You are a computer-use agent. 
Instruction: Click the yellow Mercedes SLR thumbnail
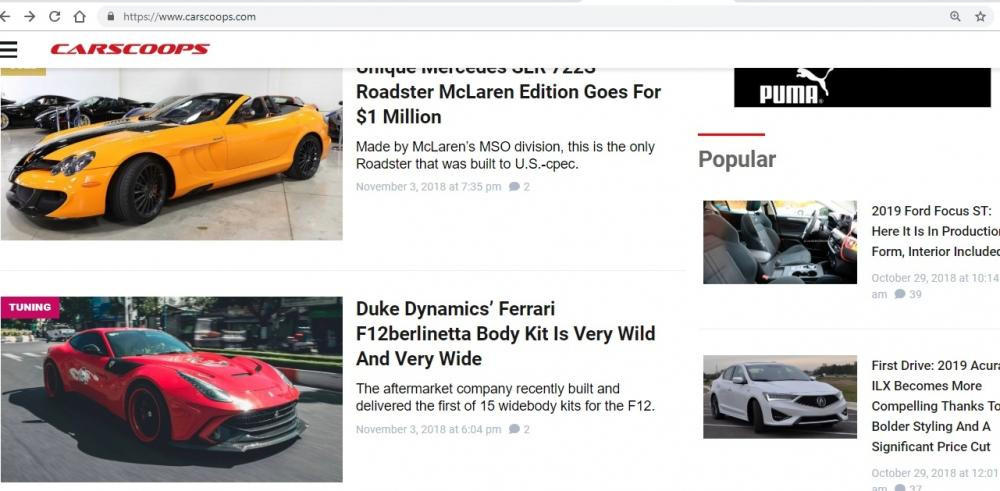(x=171, y=154)
